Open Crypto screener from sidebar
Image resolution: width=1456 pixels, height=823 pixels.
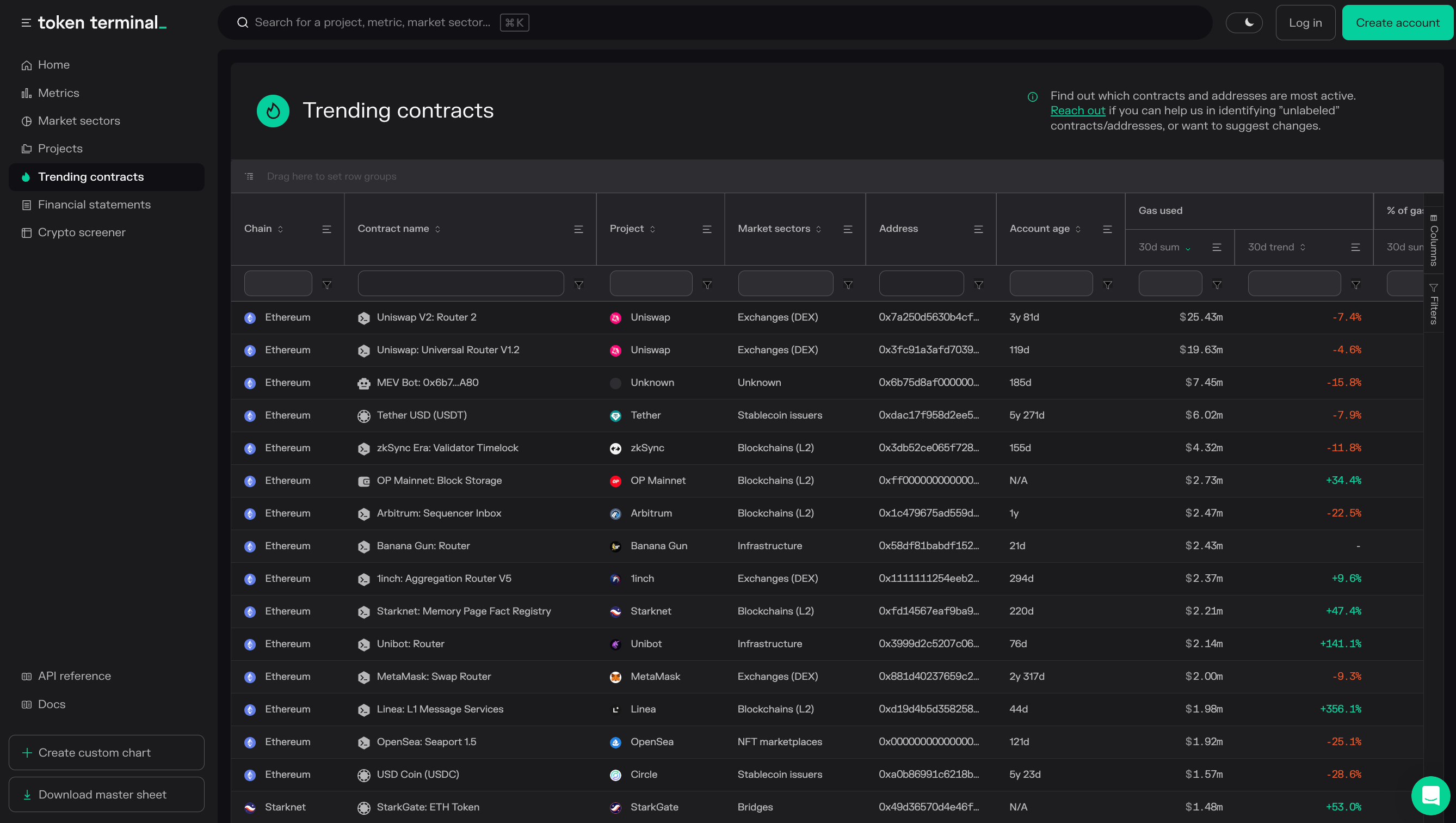tap(82, 232)
